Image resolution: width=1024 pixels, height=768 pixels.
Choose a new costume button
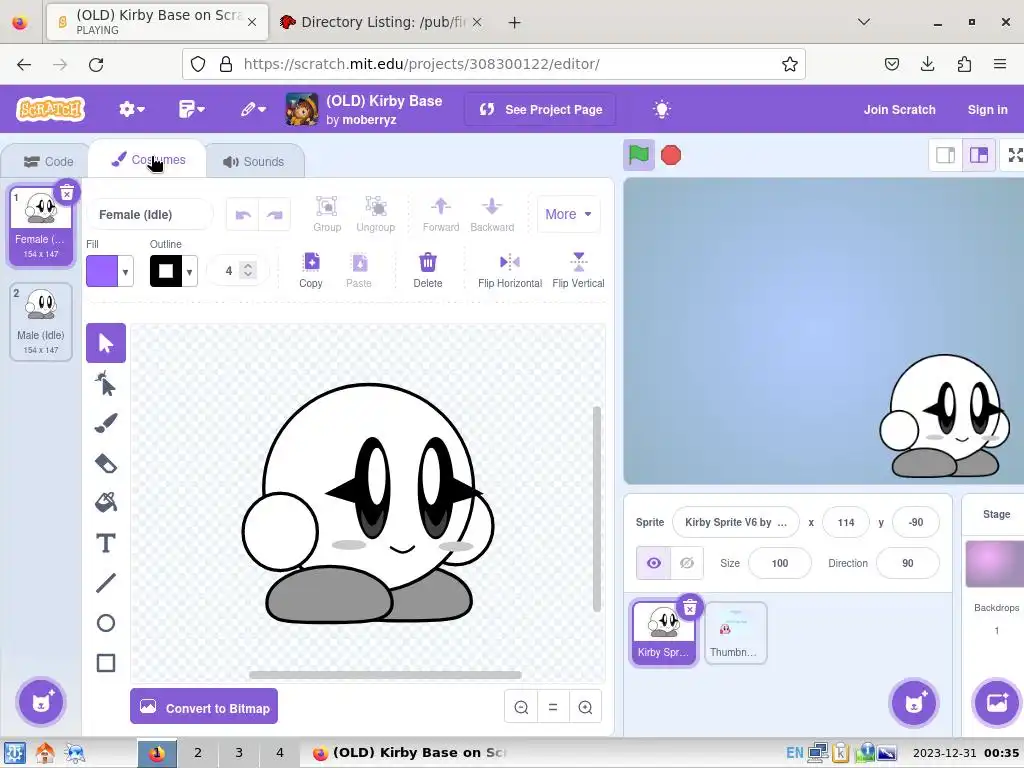pyautogui.click(x=41, y=702)
